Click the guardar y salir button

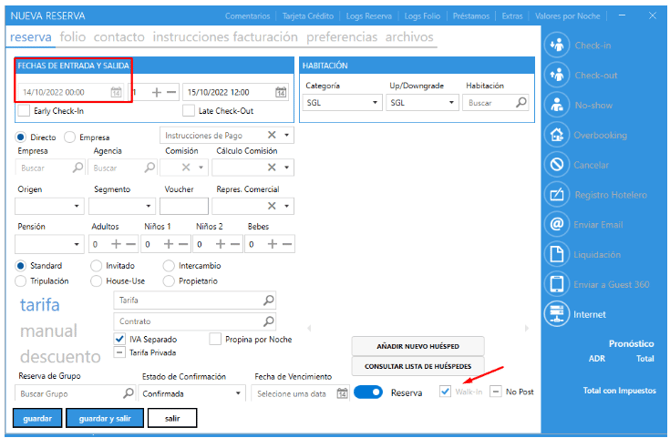pyautogui.click(x=104, y=419)
